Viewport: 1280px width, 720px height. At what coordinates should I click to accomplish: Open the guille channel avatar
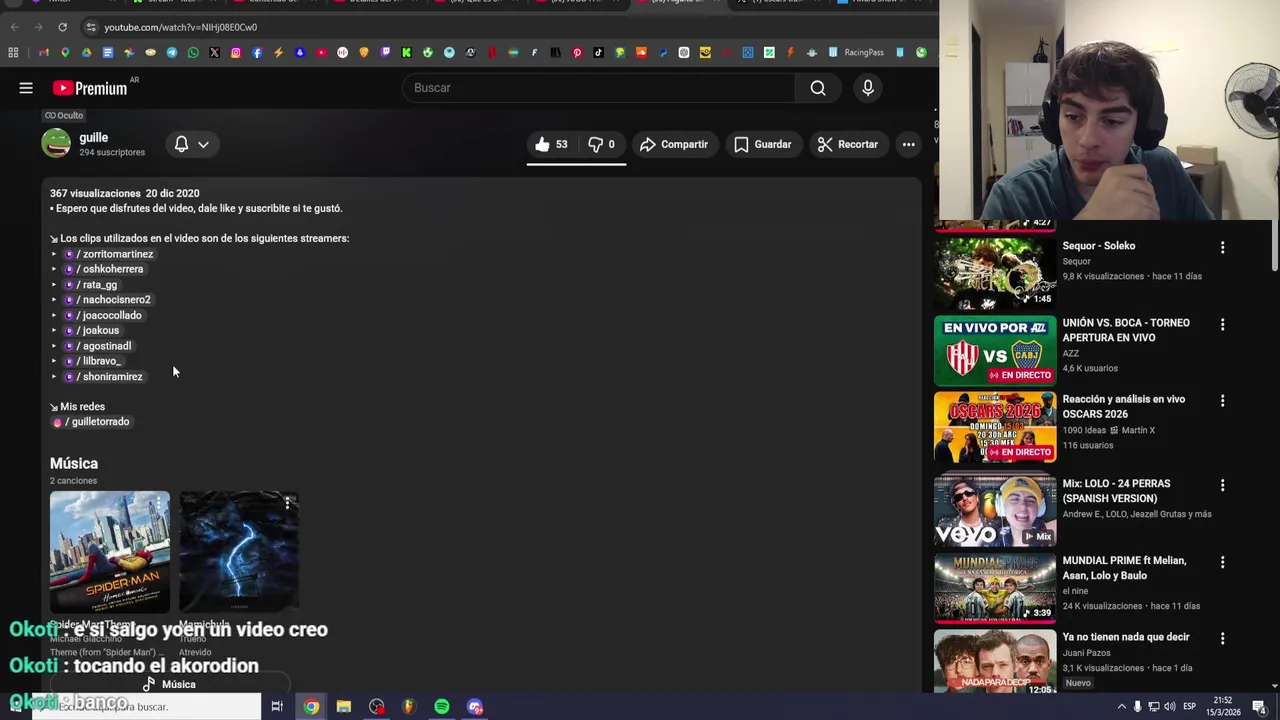(x=56, y=144)
